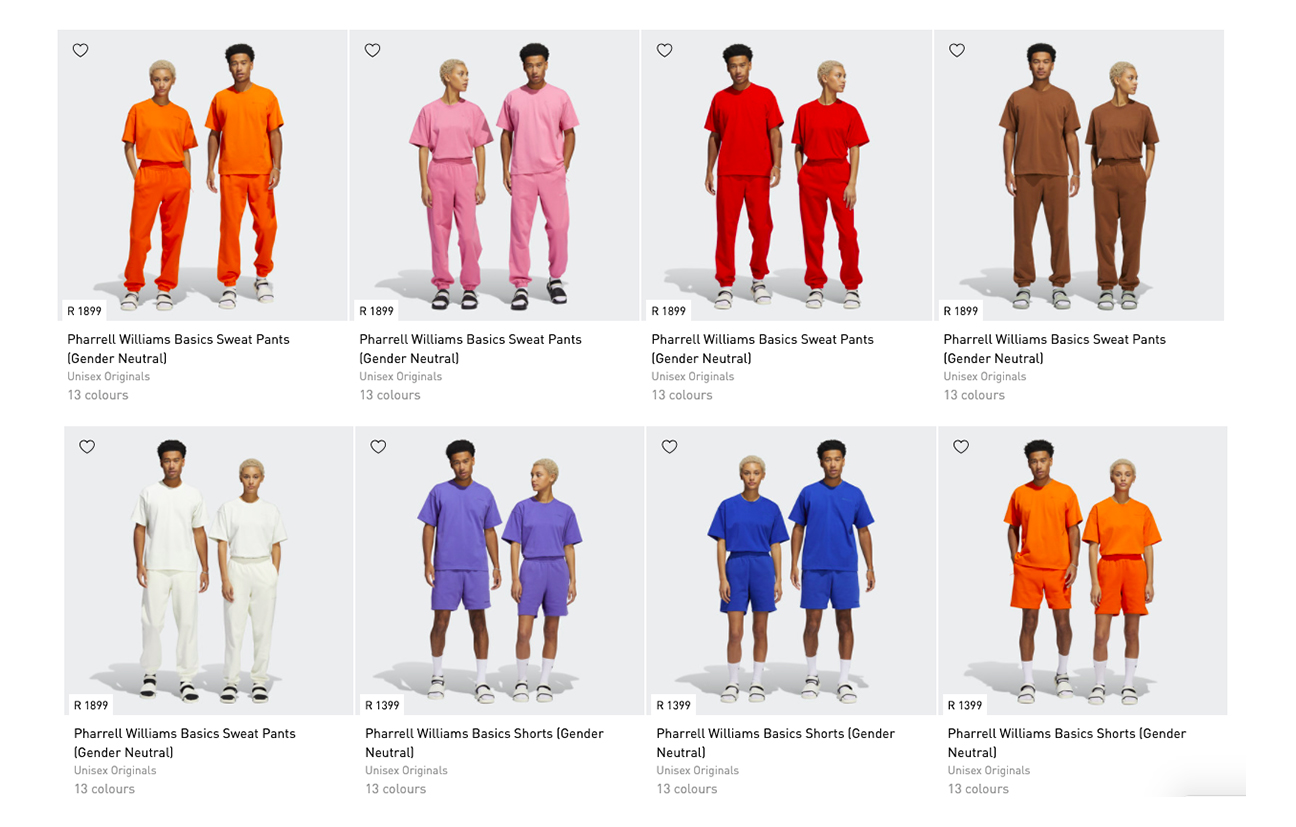Open white Pharrell Williams Basics Sweat Pants title
This screenshot has height=827, width=1296.
[185, 742]
